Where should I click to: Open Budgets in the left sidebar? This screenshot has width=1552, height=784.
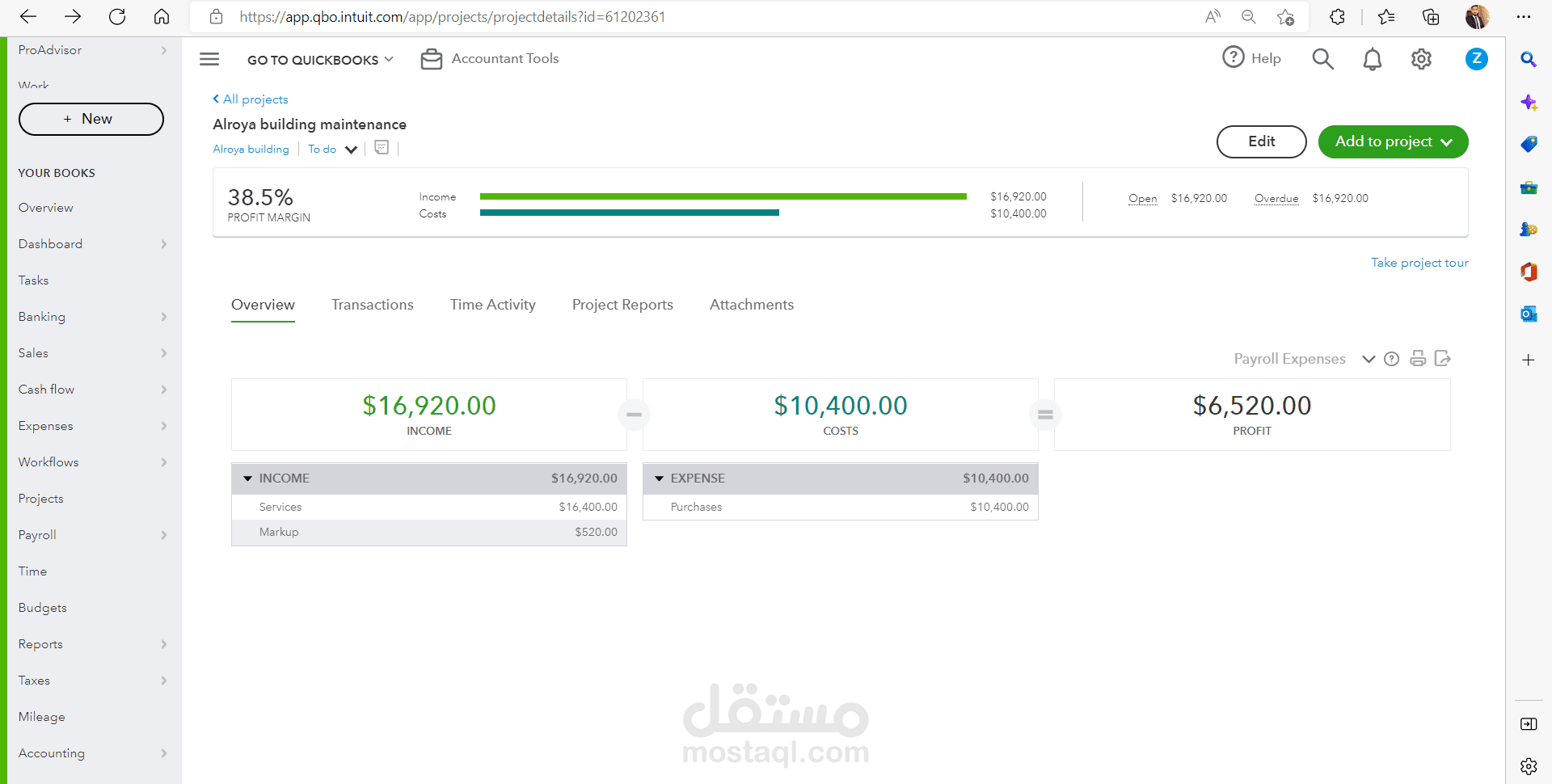[x=43, y=608]
